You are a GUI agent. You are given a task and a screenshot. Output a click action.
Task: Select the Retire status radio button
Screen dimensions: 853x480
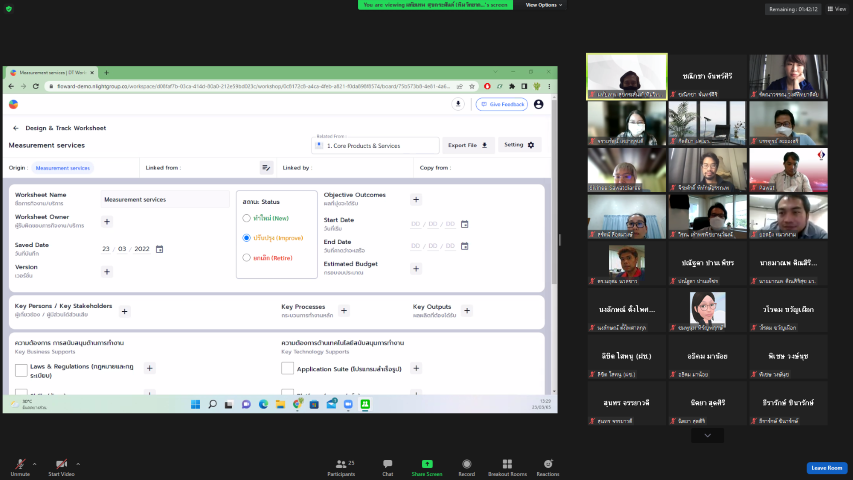[x=247, y=258]
